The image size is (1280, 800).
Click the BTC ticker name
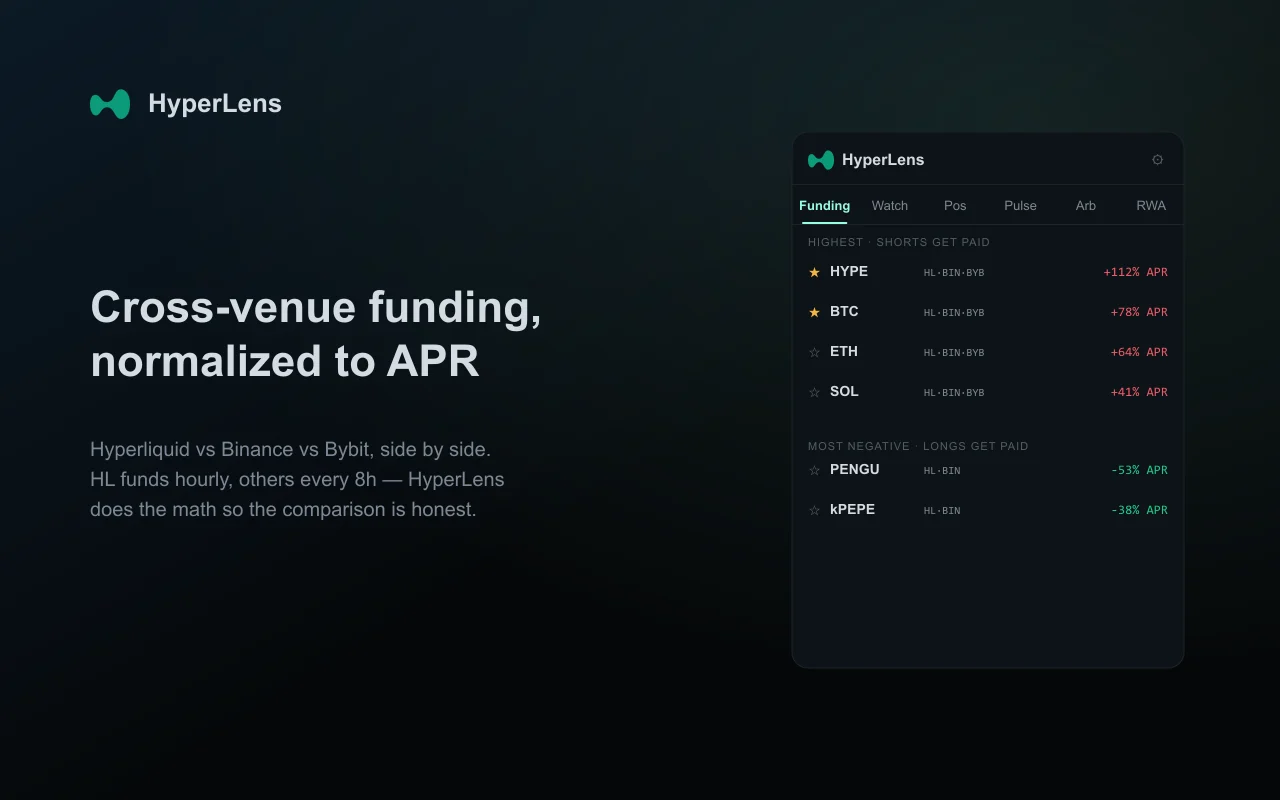tap(844, 312)
